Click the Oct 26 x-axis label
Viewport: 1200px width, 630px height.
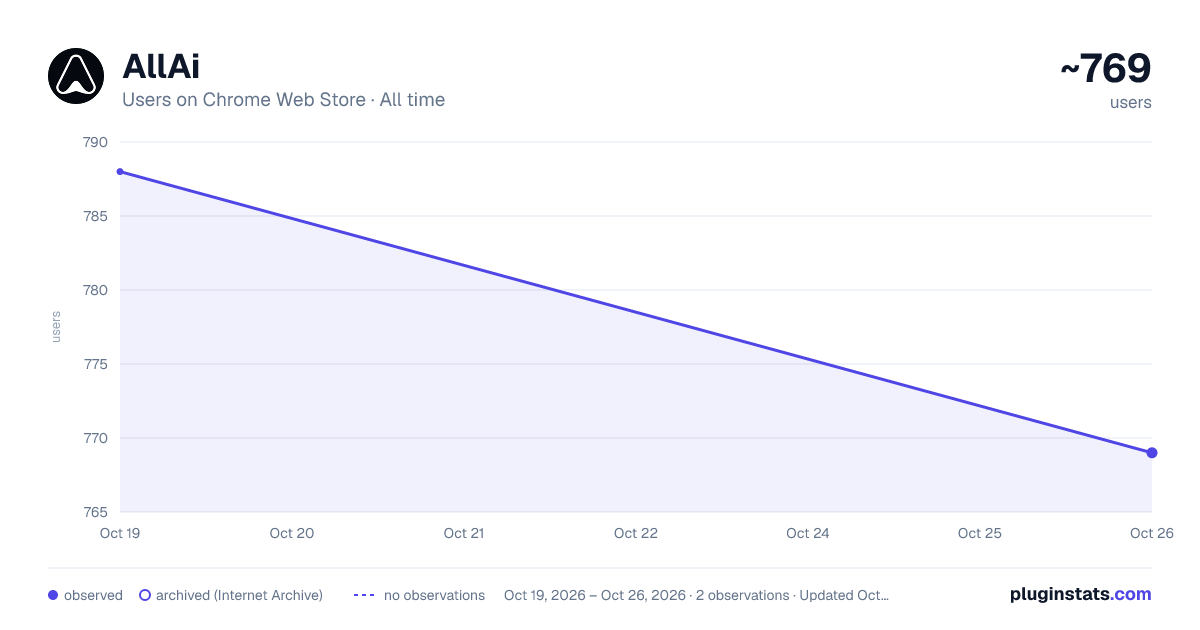click(x=1152, y=533)
